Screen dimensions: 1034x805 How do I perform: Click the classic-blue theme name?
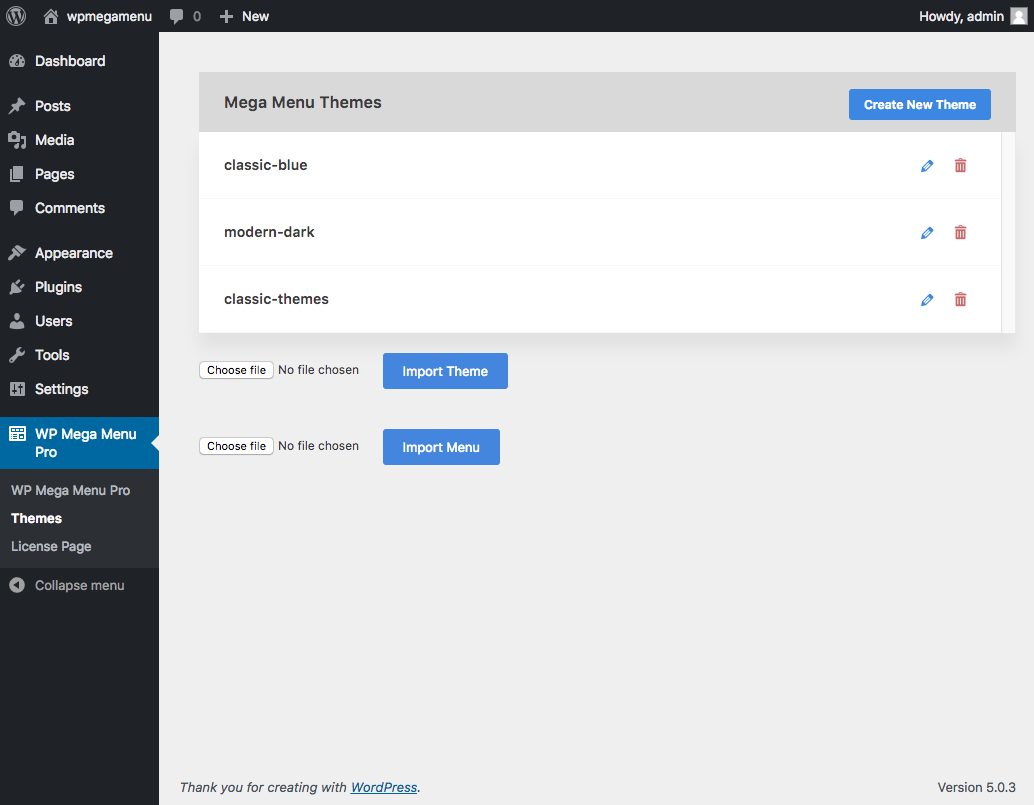pos(266,165)
